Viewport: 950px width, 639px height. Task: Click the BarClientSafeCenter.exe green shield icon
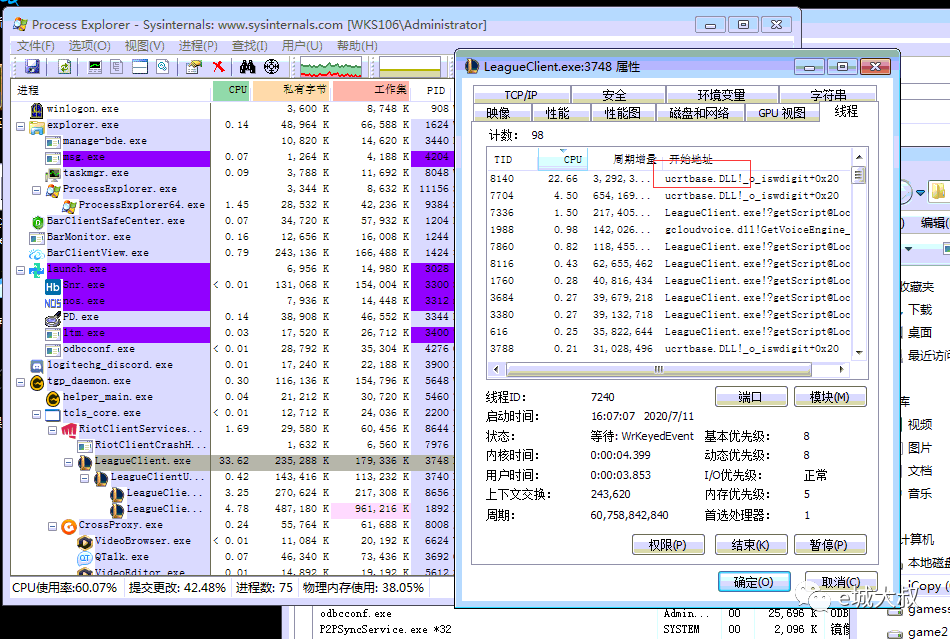pos(38,222)
